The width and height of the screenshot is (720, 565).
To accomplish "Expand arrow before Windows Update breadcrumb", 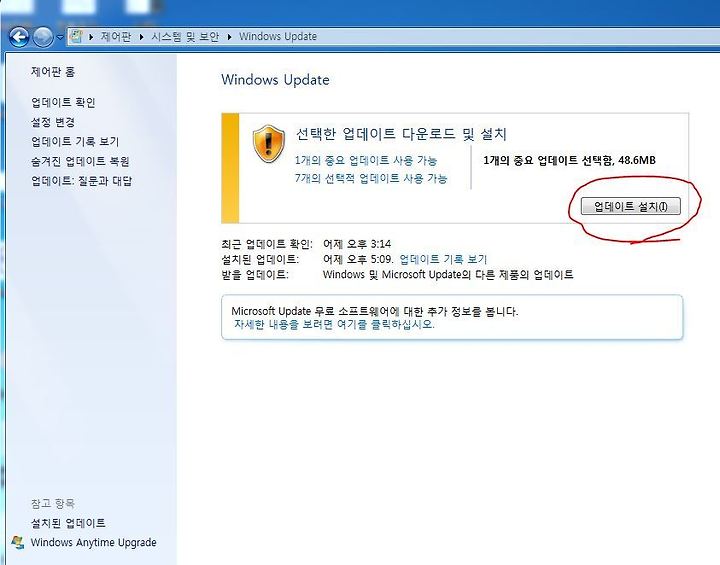I will [x=230, y=37].
